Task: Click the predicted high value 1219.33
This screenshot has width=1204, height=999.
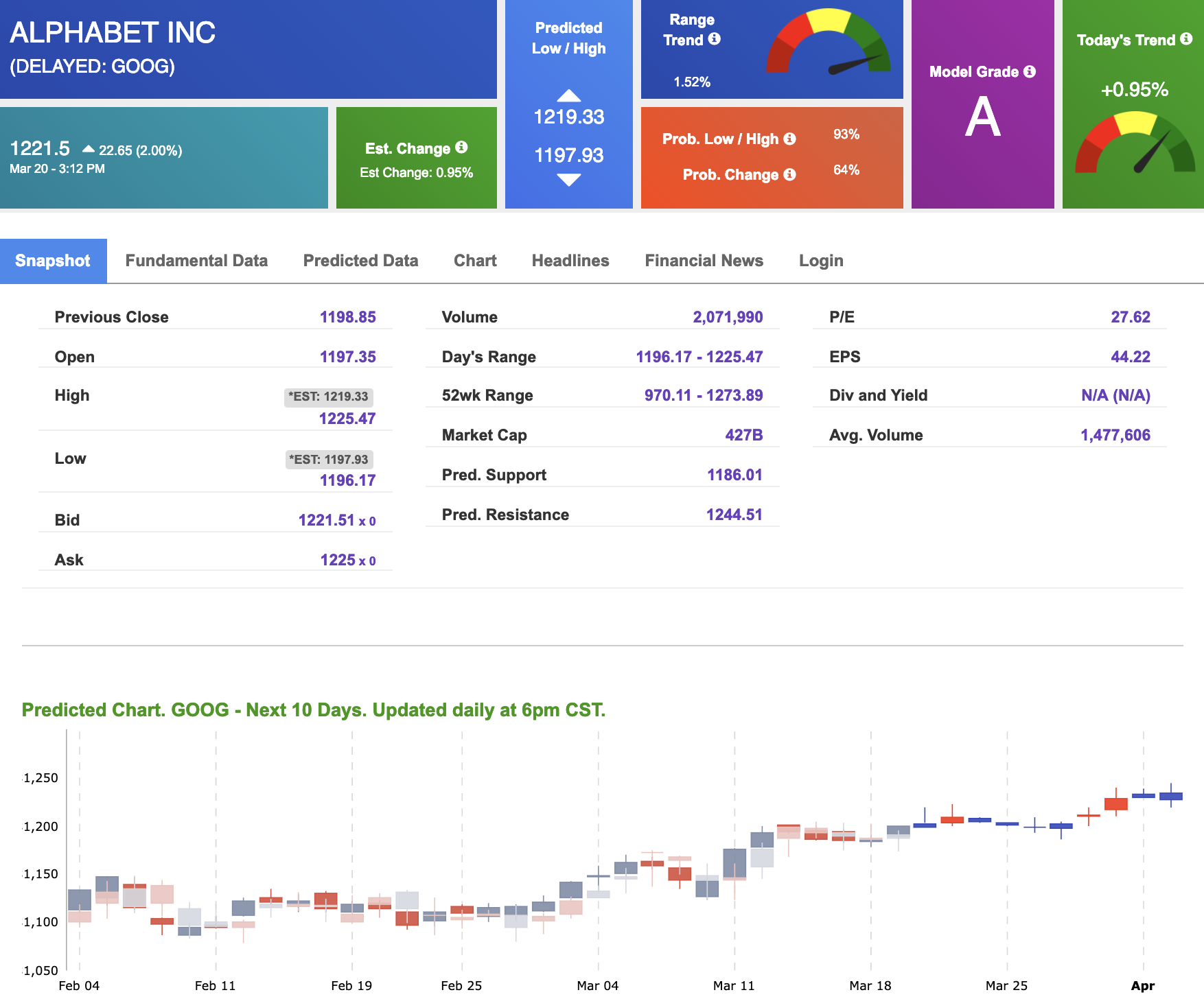Action: (x=569, y=117)
